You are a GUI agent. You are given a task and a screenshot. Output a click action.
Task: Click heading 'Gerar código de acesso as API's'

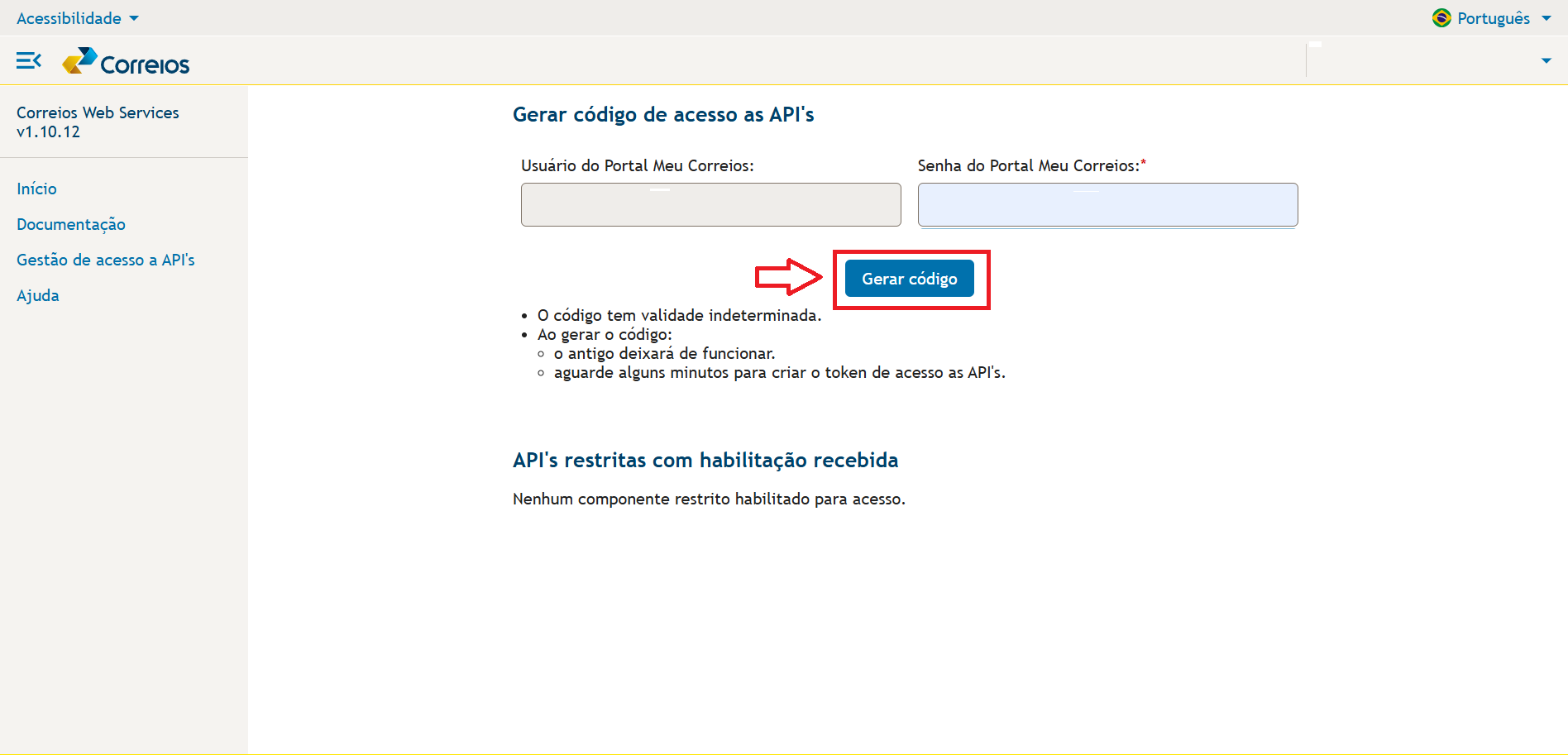pos(663,115)
